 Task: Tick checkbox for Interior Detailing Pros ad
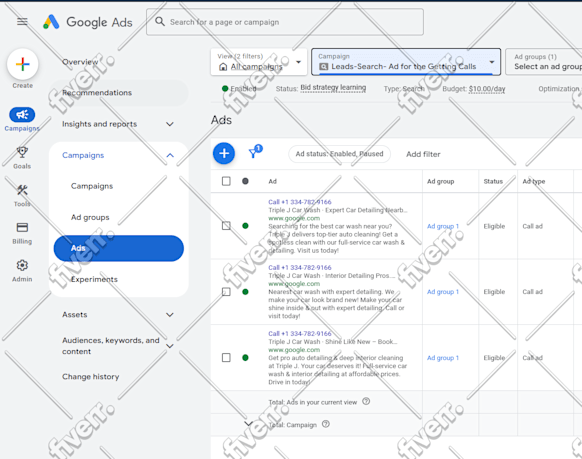(226, 292)
